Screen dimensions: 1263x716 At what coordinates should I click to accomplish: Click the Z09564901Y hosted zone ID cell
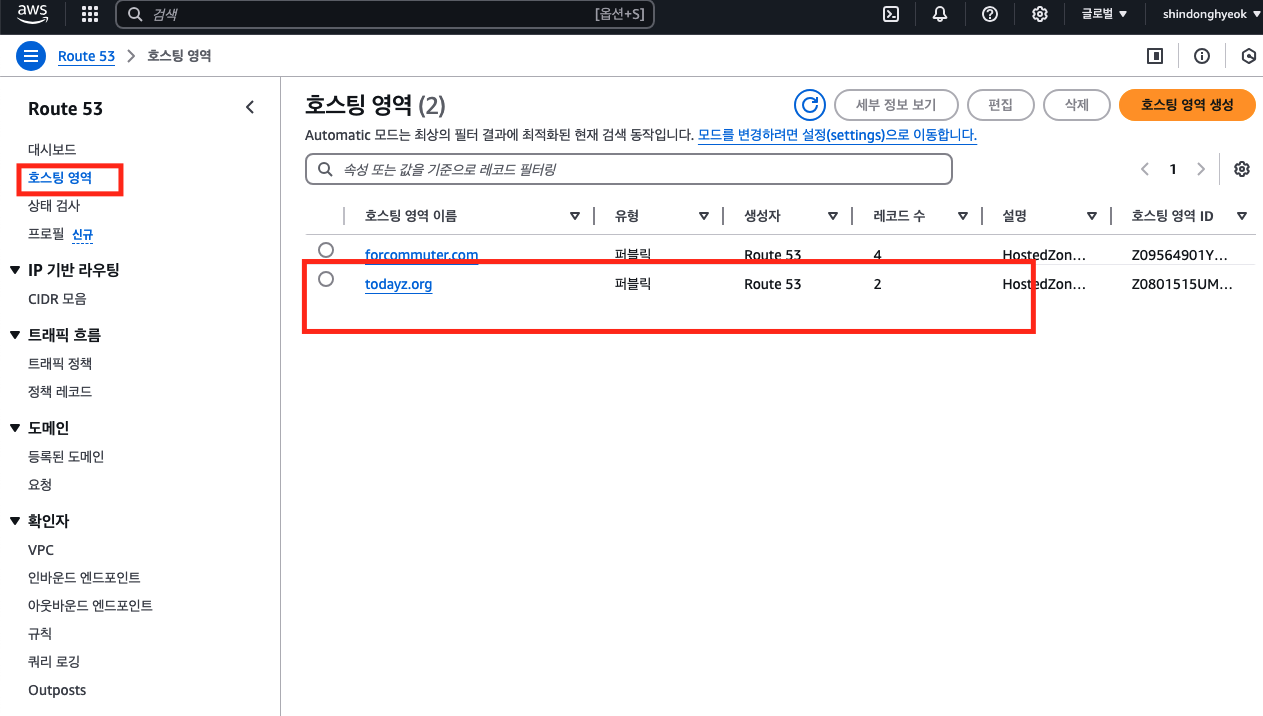coord(1181,255)
